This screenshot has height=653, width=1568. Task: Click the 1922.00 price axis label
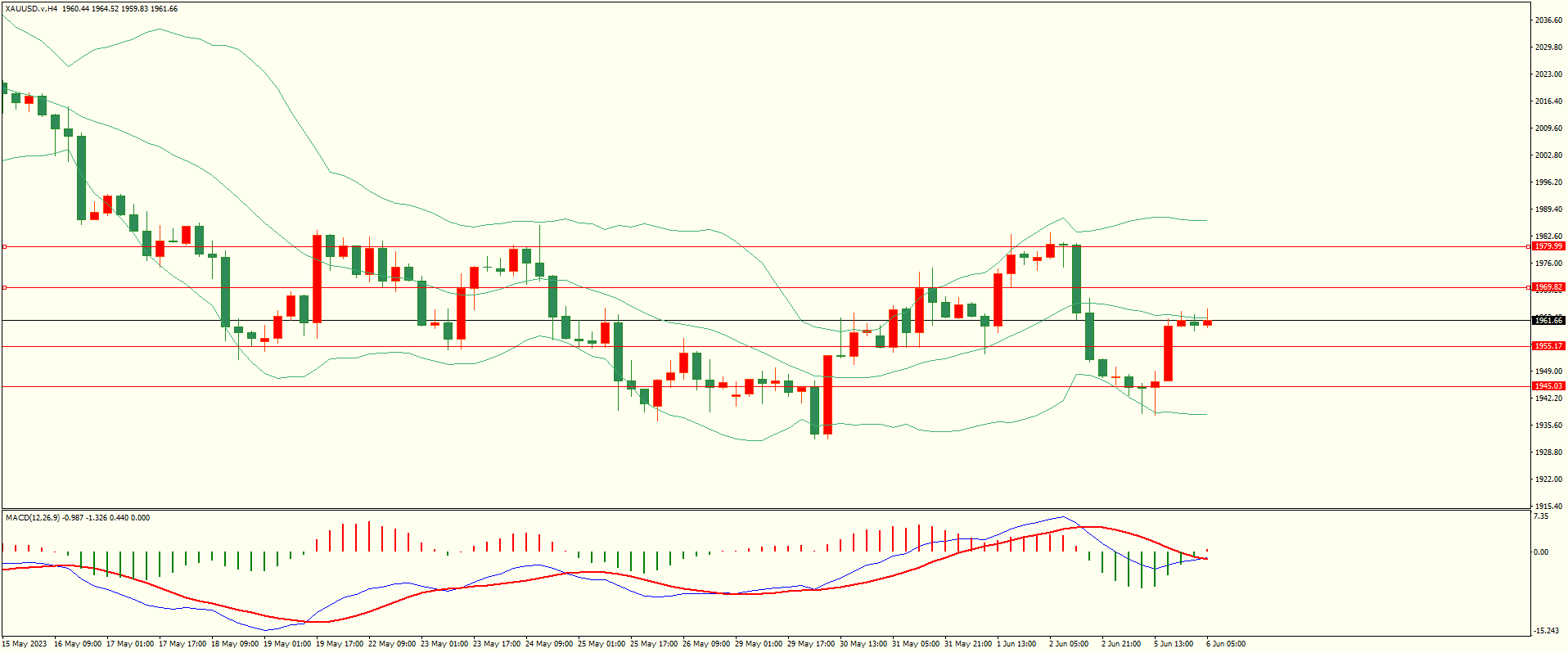click(x=1549, y=480)
